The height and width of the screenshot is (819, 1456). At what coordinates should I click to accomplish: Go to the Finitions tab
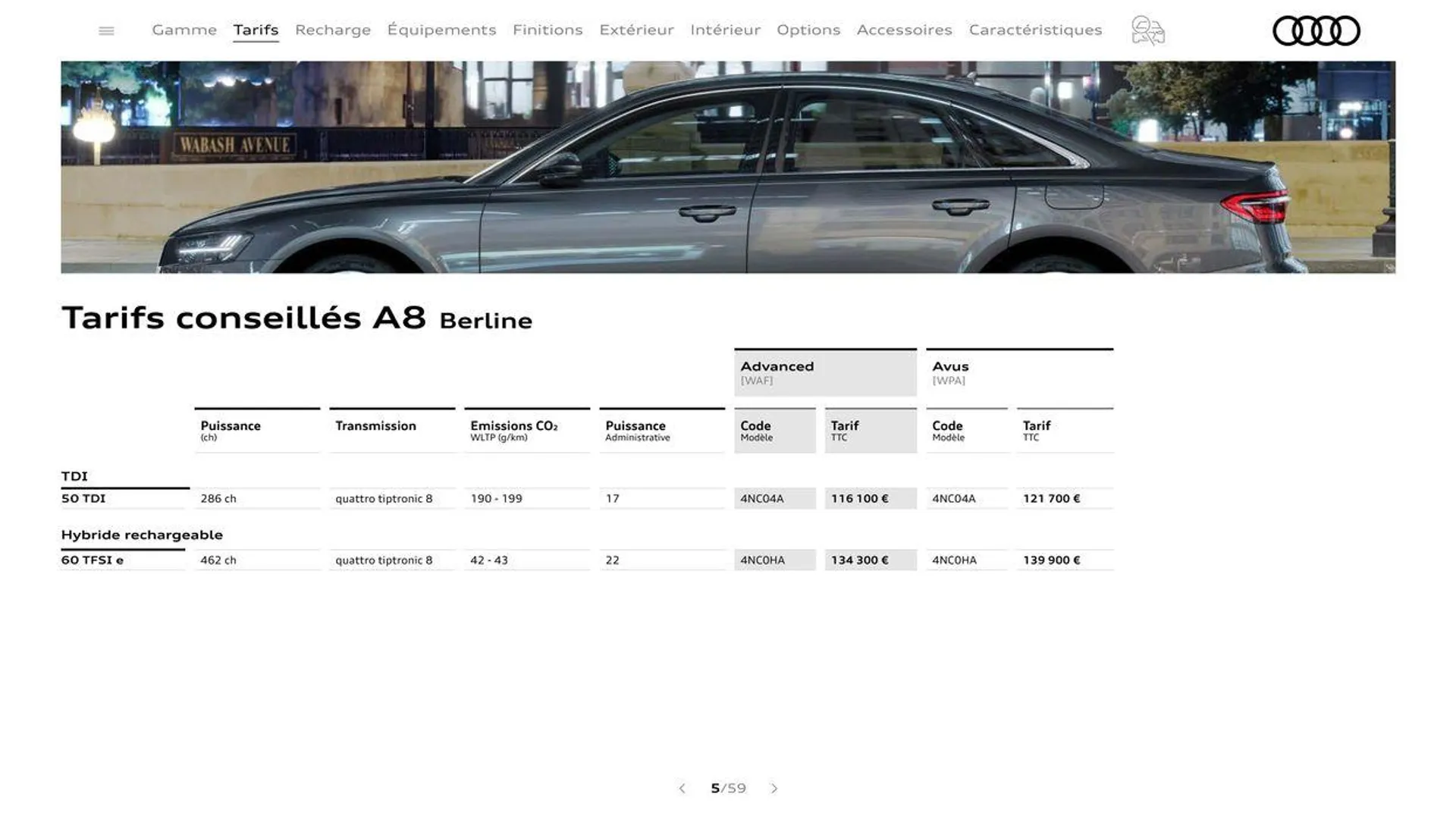tap(548, 30)
